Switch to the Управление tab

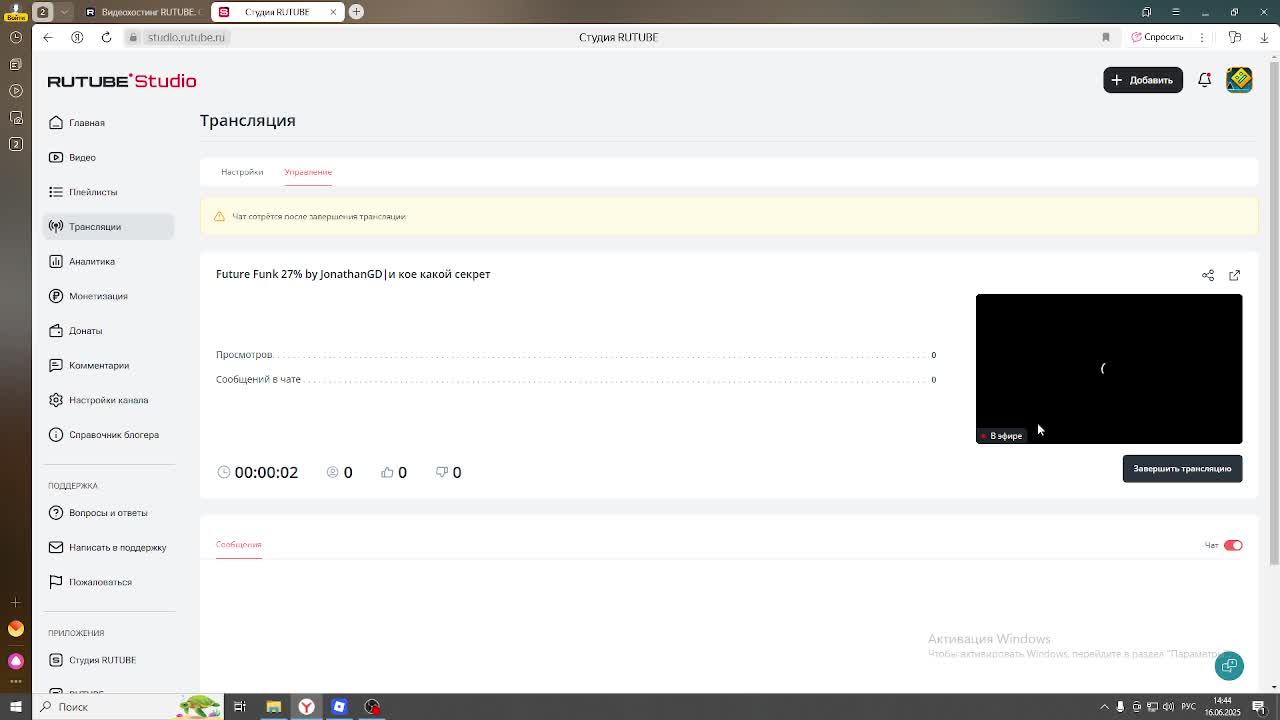(308, 172)
